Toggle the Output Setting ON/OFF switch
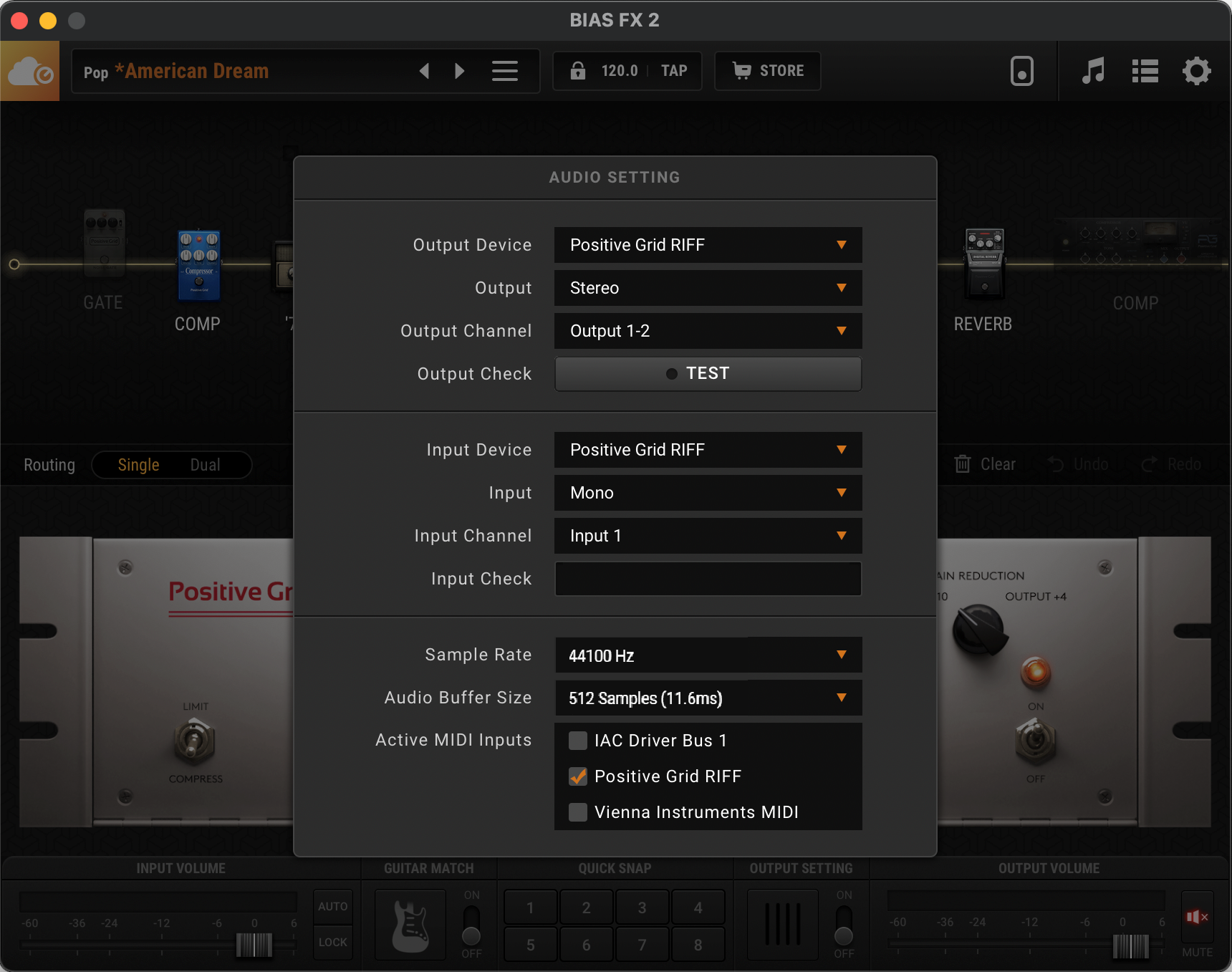 844,925
